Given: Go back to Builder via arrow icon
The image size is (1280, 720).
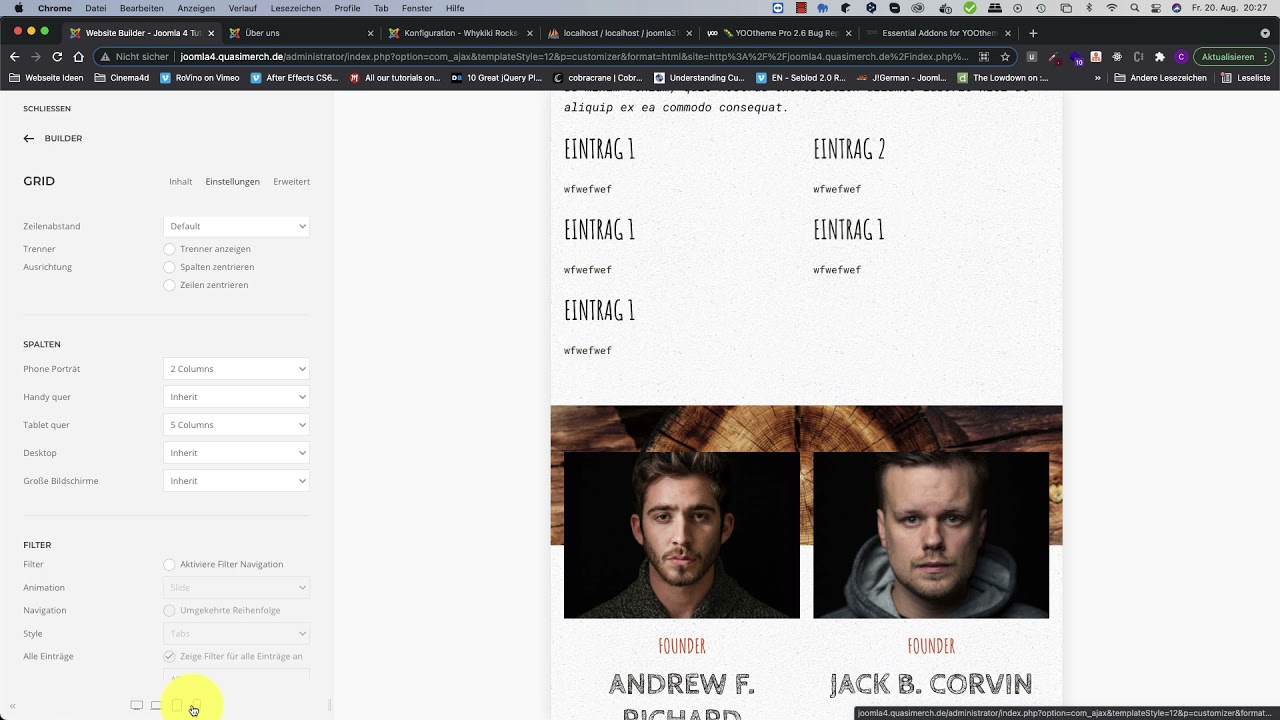Looking at the screenshot, I should 29,138.
